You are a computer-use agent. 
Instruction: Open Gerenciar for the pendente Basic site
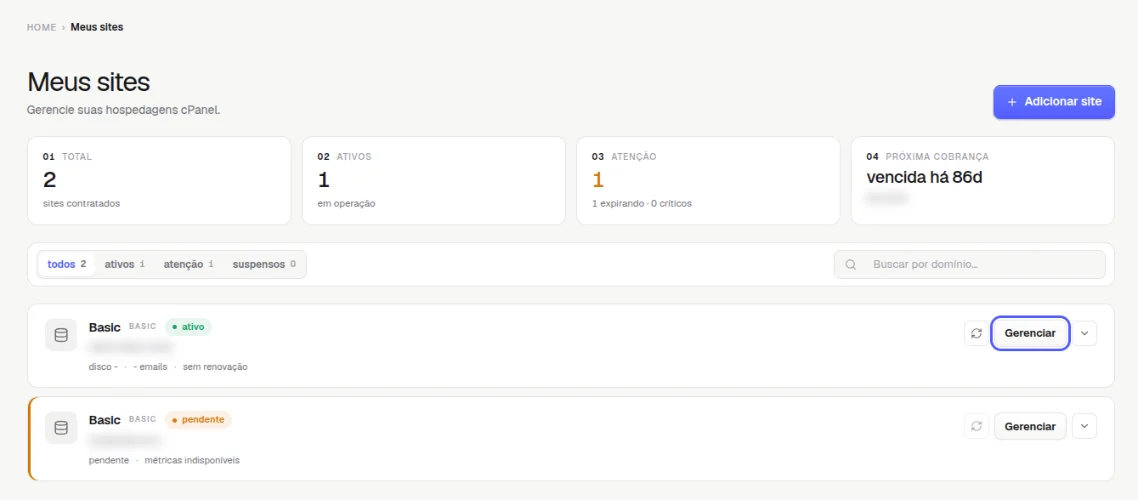click(1030, 426)
